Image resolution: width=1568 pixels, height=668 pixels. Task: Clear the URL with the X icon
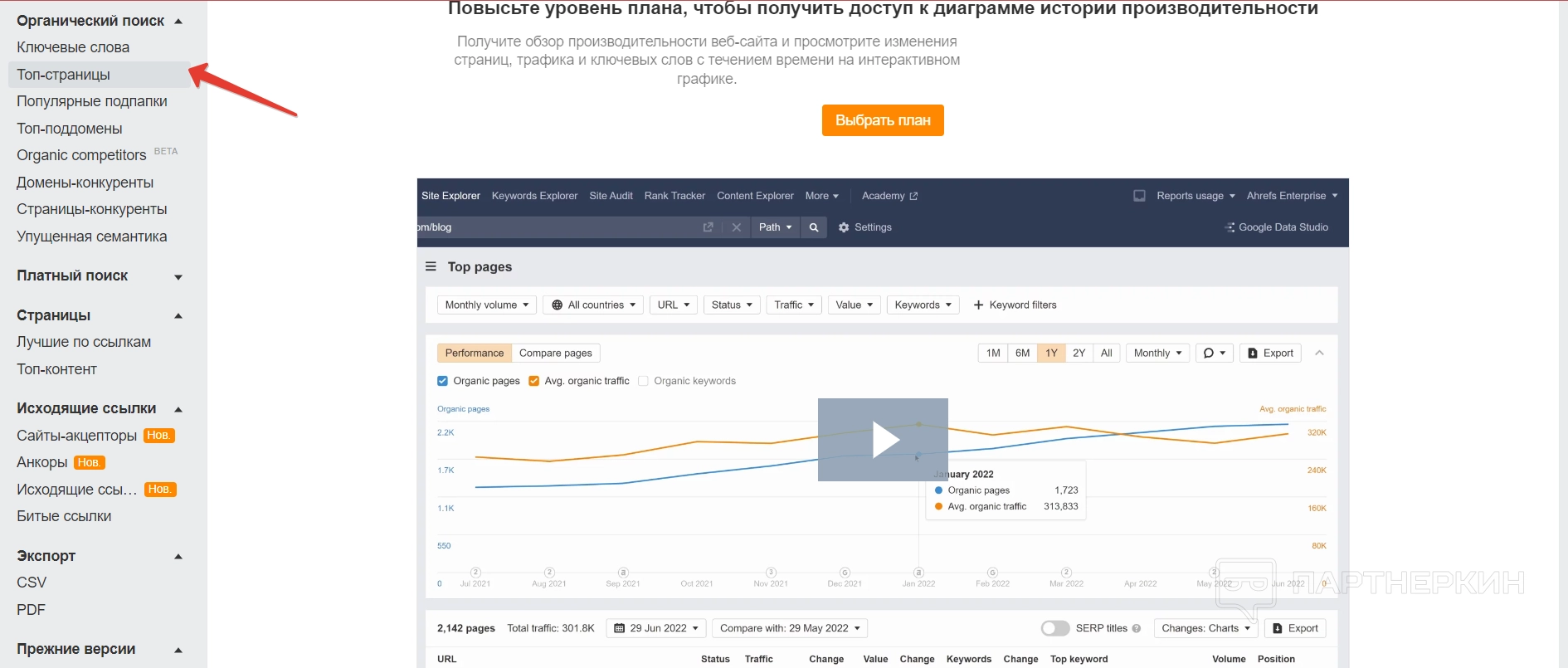coord(736,227)
